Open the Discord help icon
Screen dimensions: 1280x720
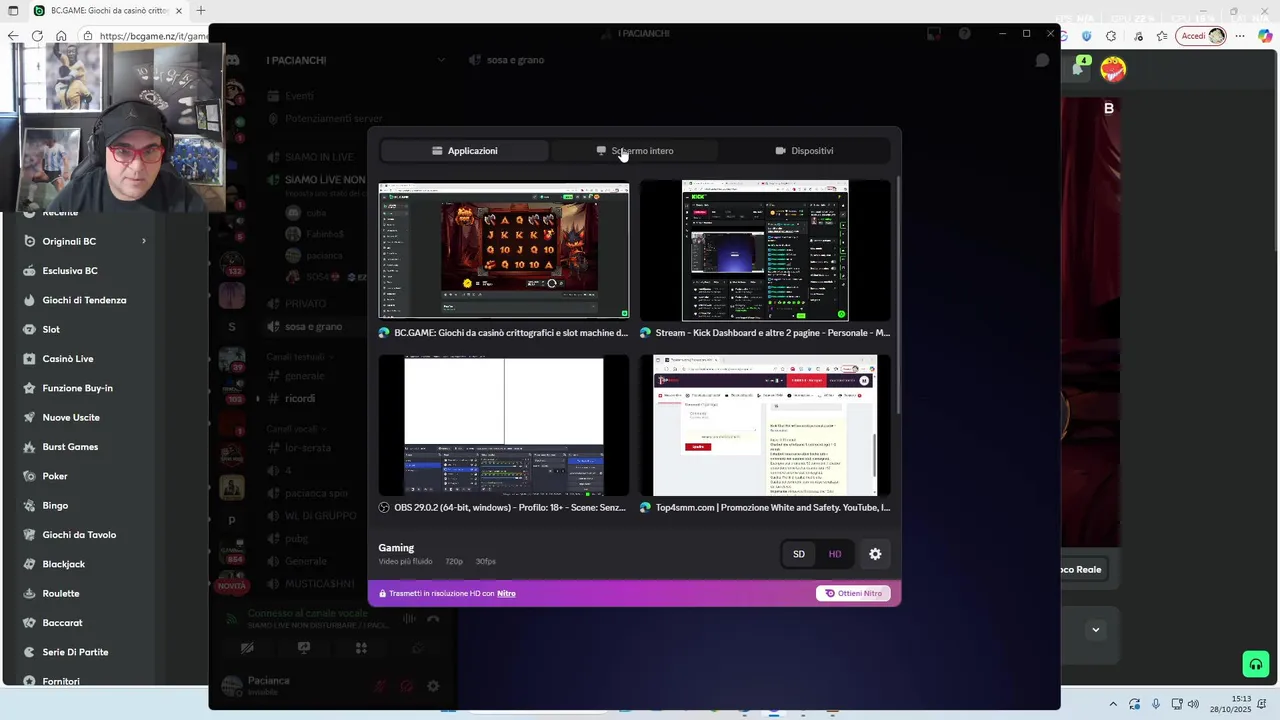click(964, 33)
